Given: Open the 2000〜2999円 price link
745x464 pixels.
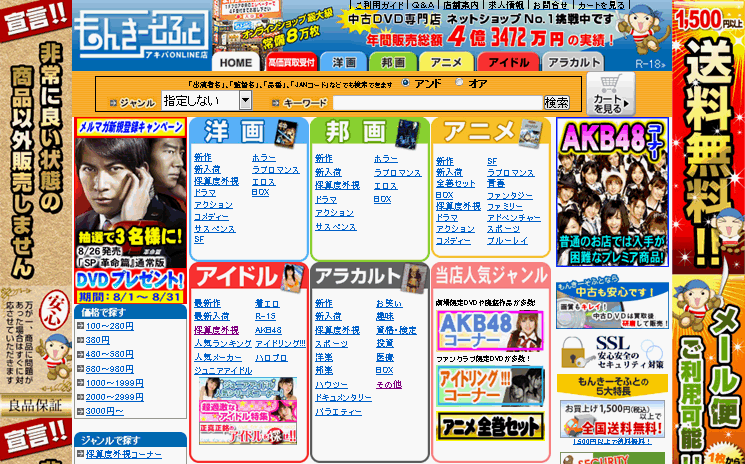Looking at the screenshot, I should click(115, 397).
